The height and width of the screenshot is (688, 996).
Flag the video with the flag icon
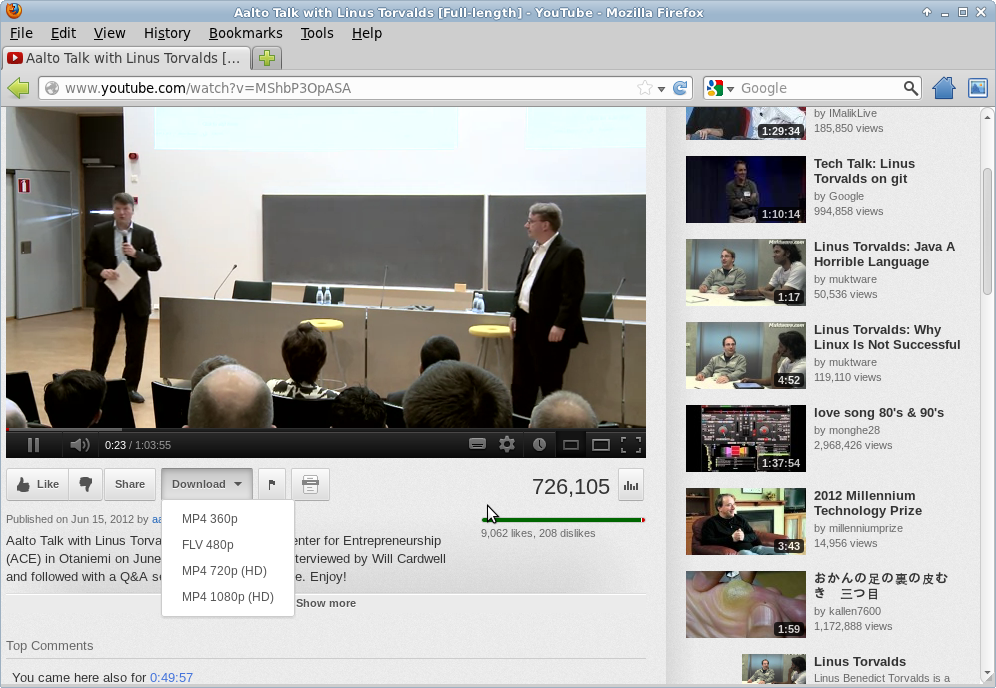coord(272,484)
